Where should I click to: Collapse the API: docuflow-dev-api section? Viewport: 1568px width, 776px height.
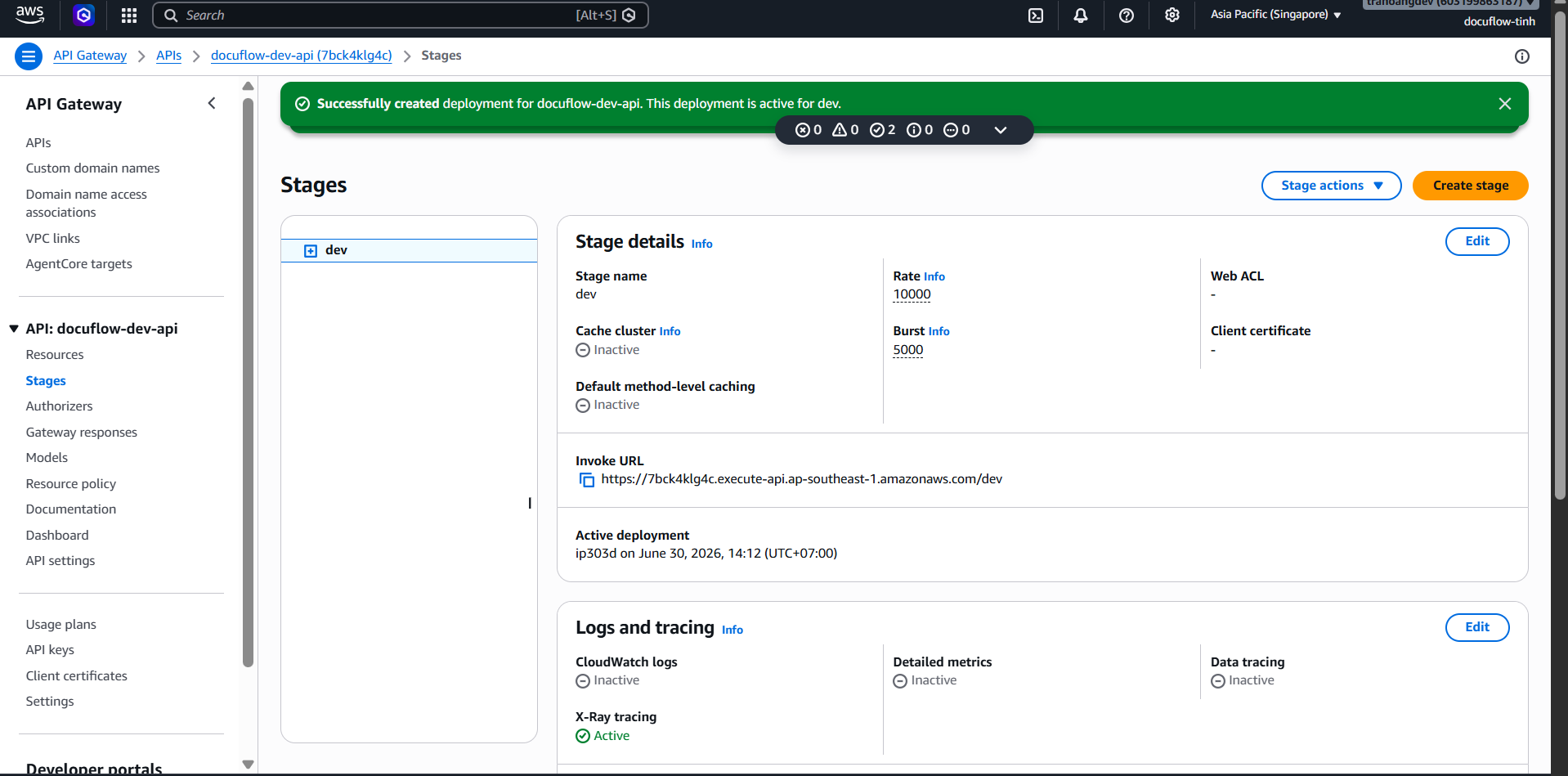[x=14, y=329]
